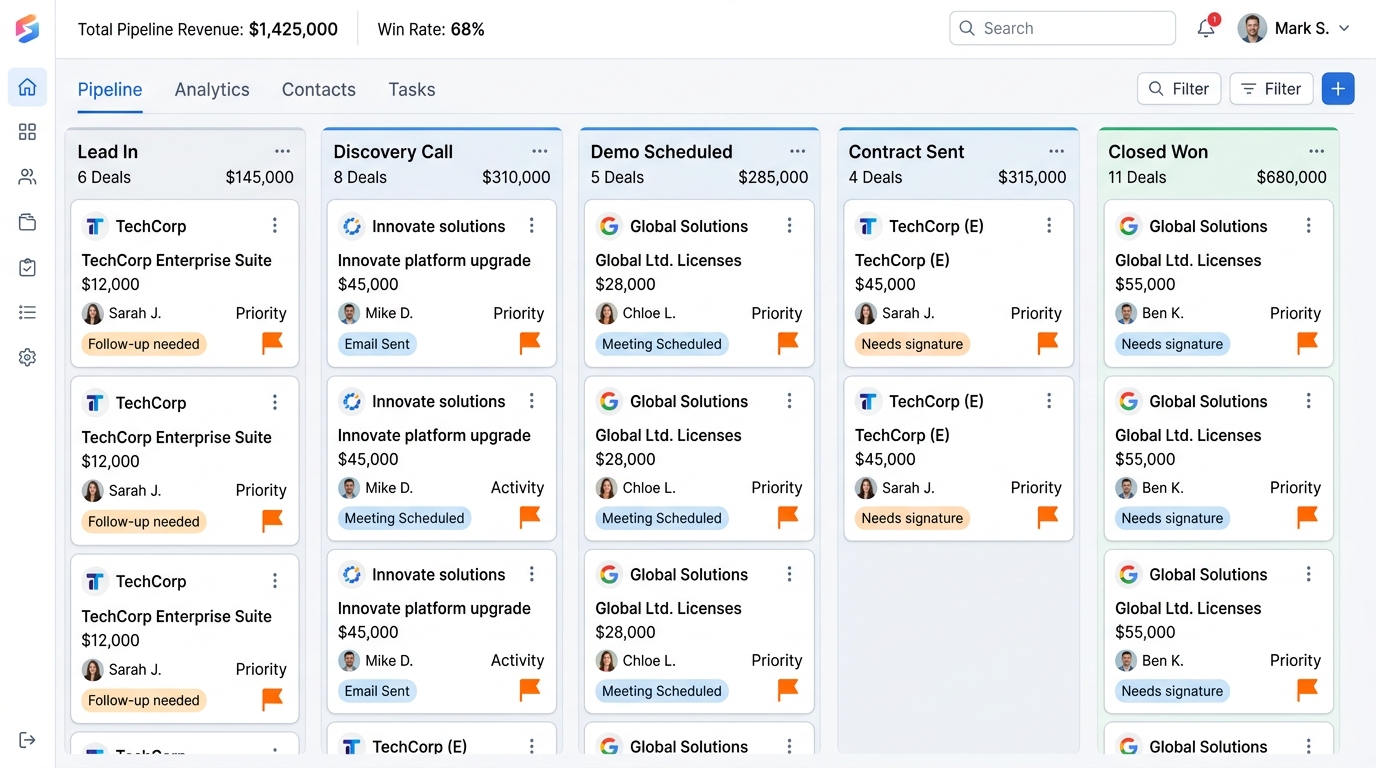
Task: Open the Contacts tab
Action: (319, 89)
